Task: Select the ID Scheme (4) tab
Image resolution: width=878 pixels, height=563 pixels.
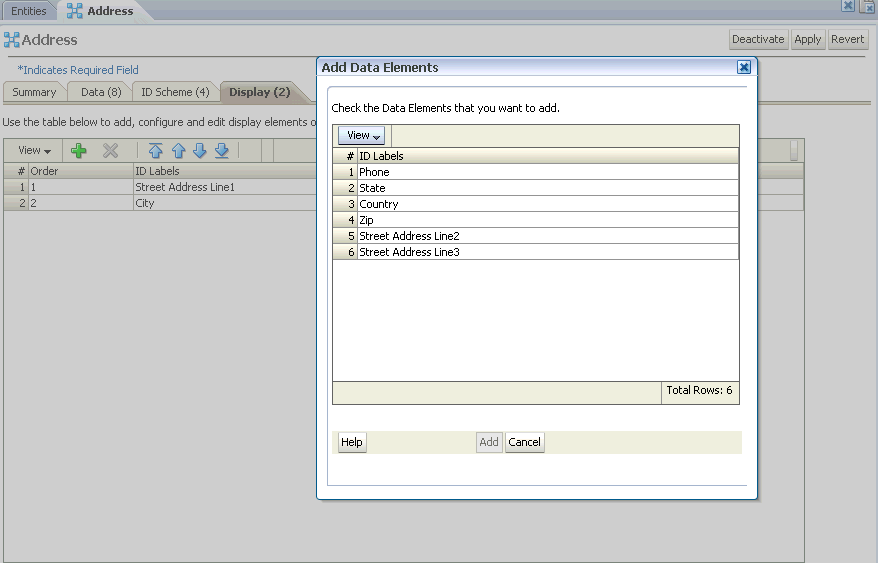Action: coord(175,92)
